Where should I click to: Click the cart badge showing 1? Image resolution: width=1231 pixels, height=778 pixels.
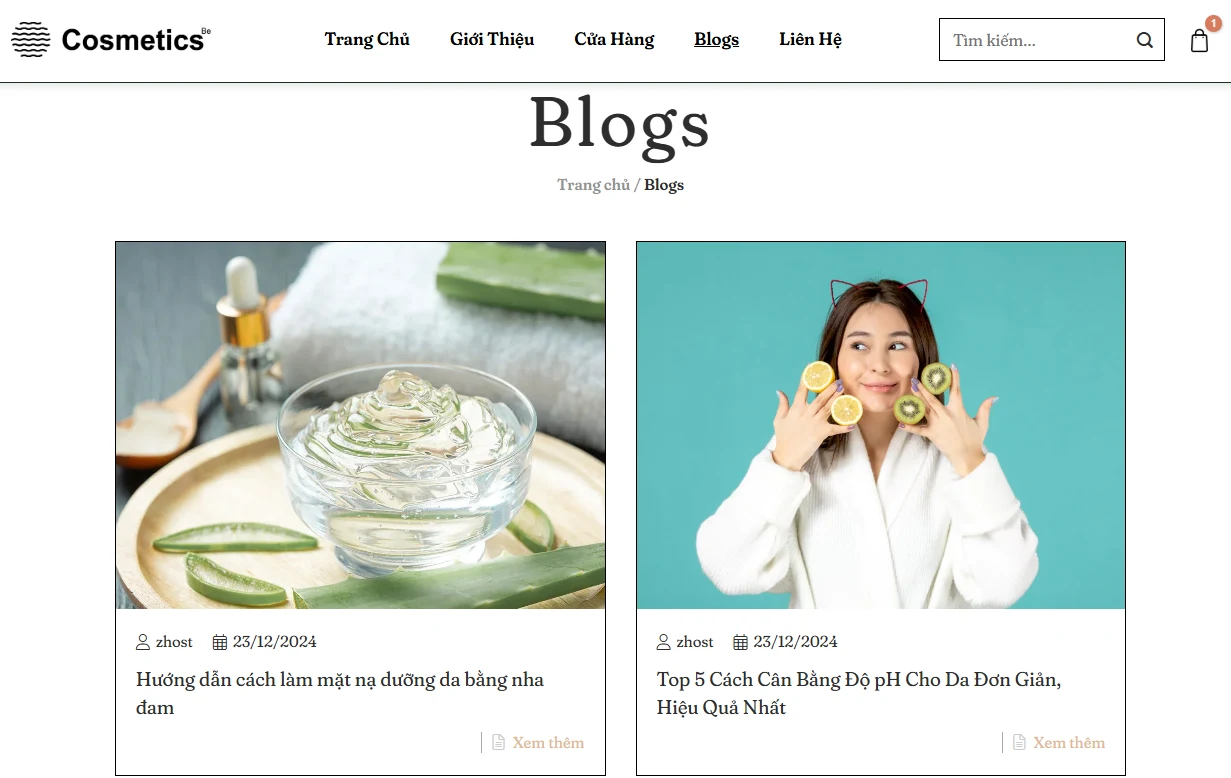[1213, 23]
